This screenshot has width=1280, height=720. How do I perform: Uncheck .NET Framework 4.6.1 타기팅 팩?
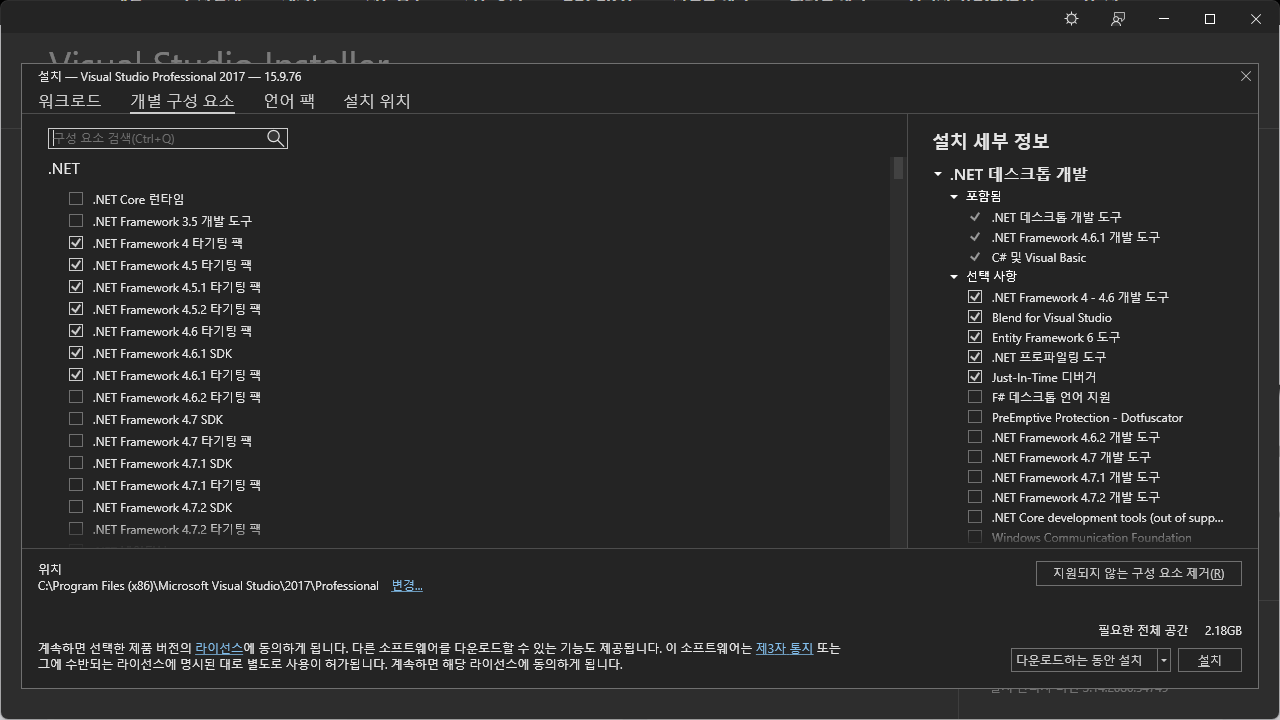pos(76,375)
